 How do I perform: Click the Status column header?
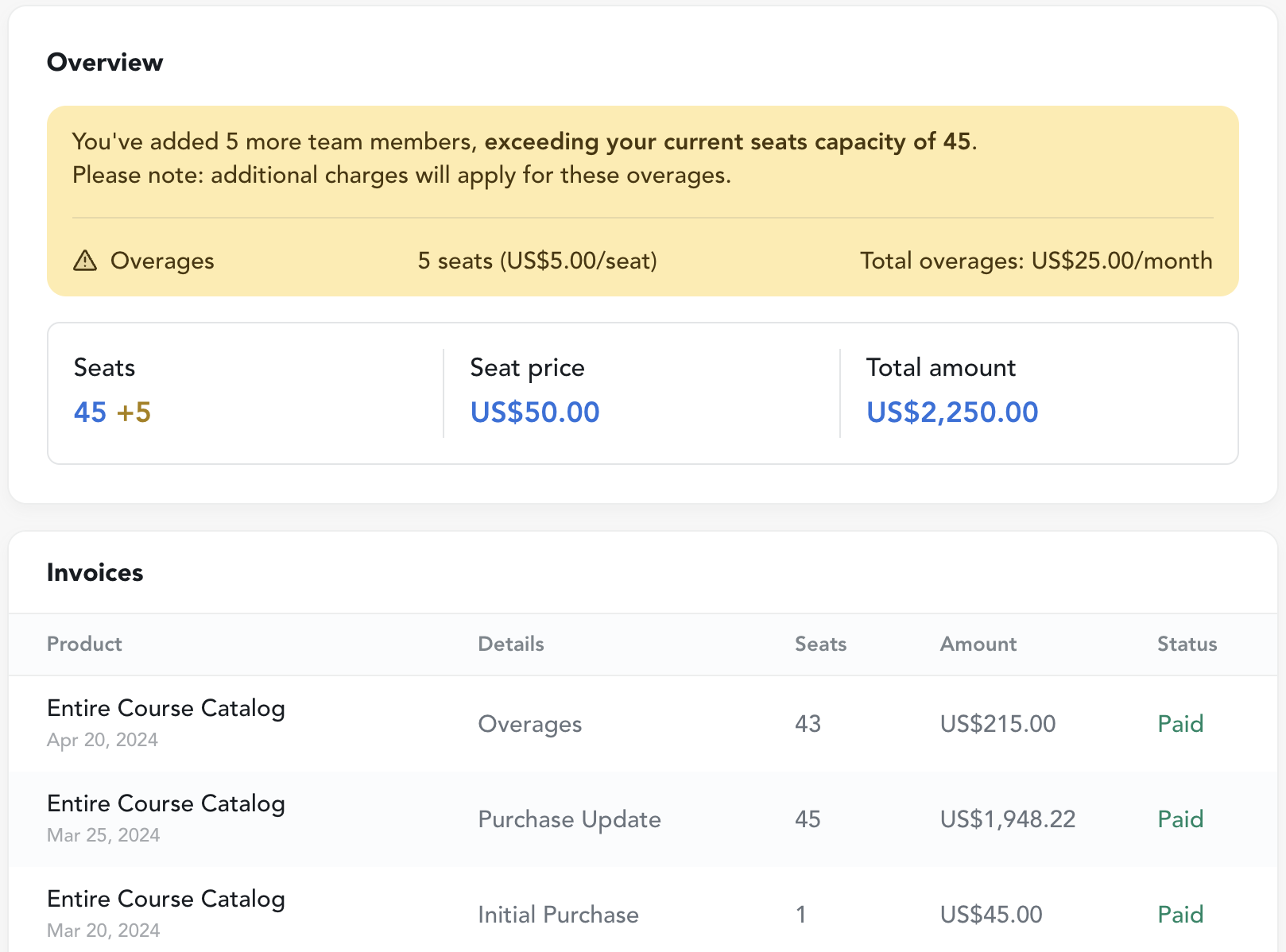pyautogui.click(x=1187, y=644)
